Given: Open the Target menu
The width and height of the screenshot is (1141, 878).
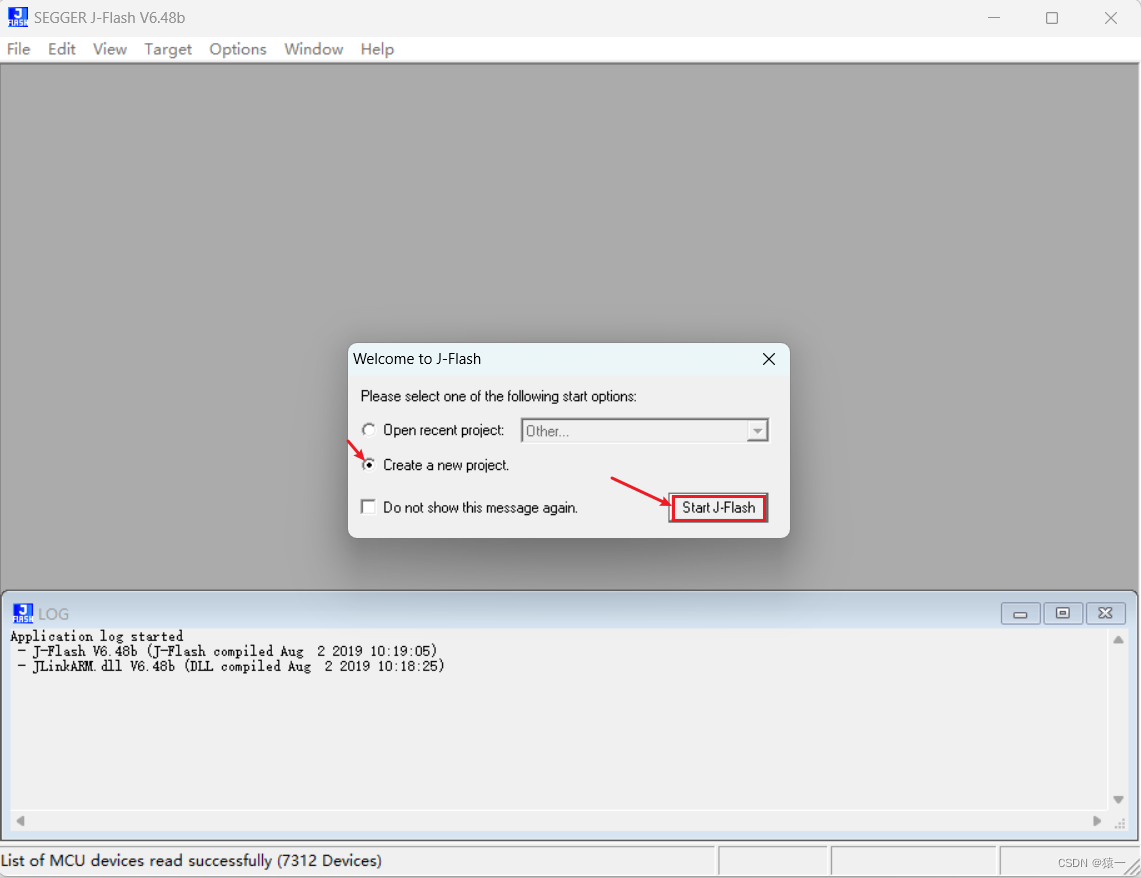Looking at the screenshot, I should pos(167,49).
